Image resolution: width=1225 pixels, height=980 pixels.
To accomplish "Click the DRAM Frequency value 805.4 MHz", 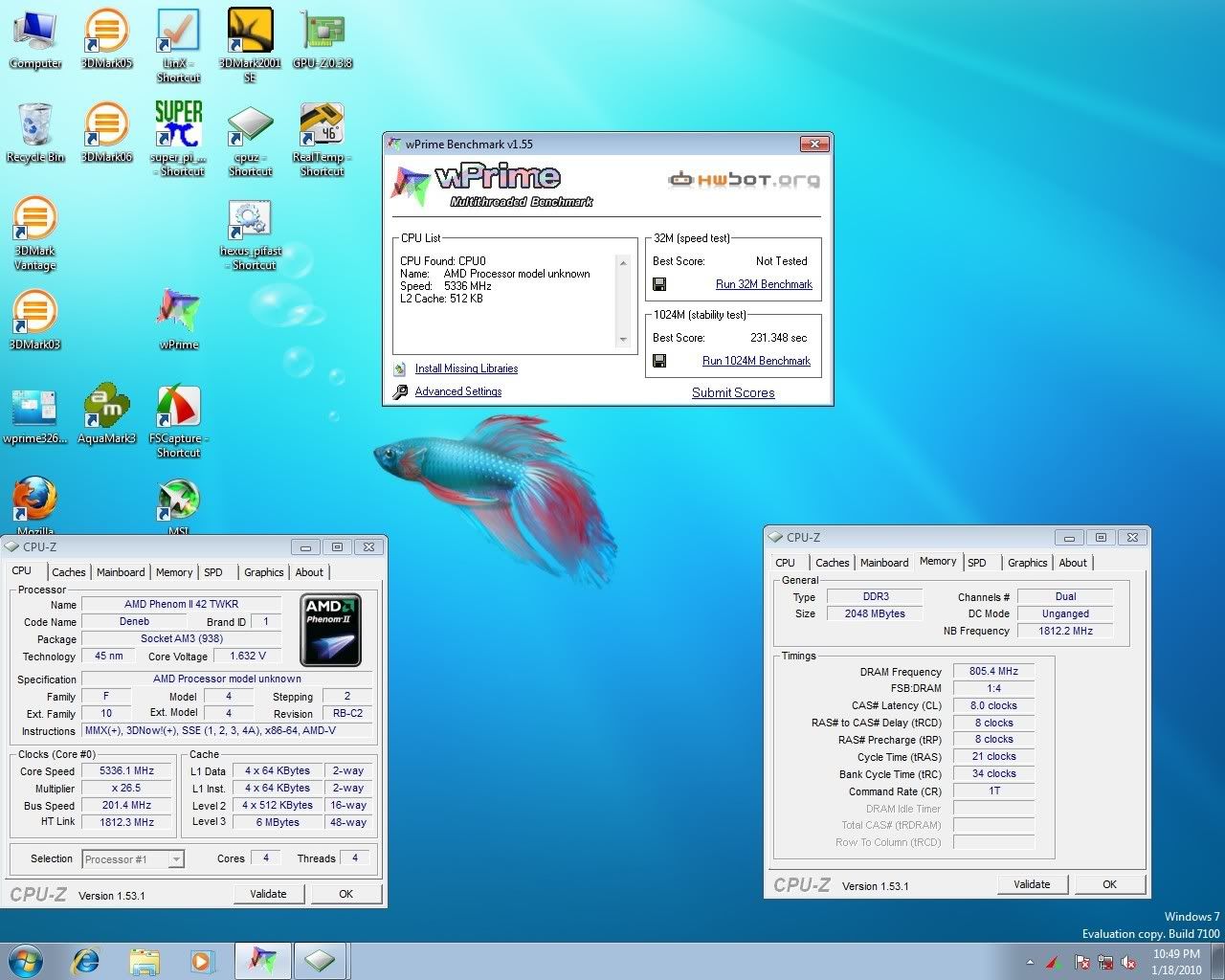I will point(993,671).
